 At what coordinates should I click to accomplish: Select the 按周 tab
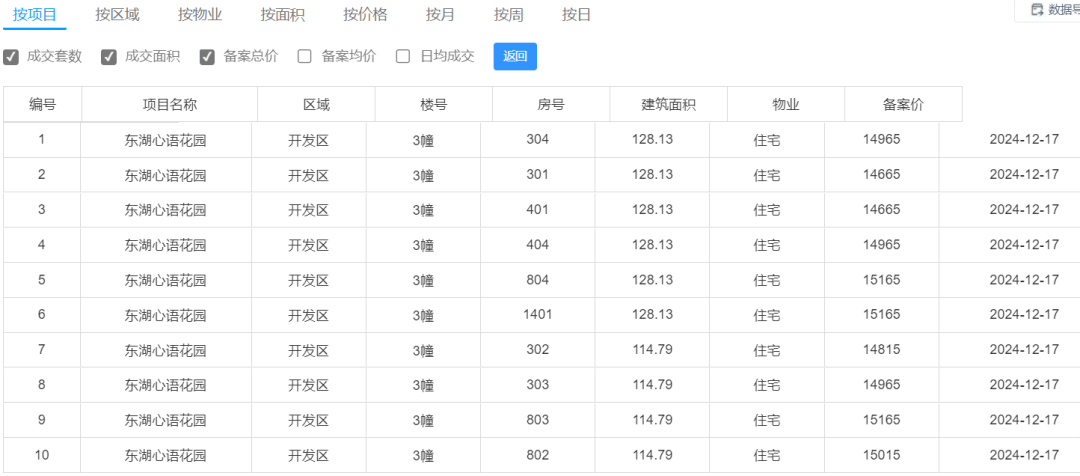point(508,14)
